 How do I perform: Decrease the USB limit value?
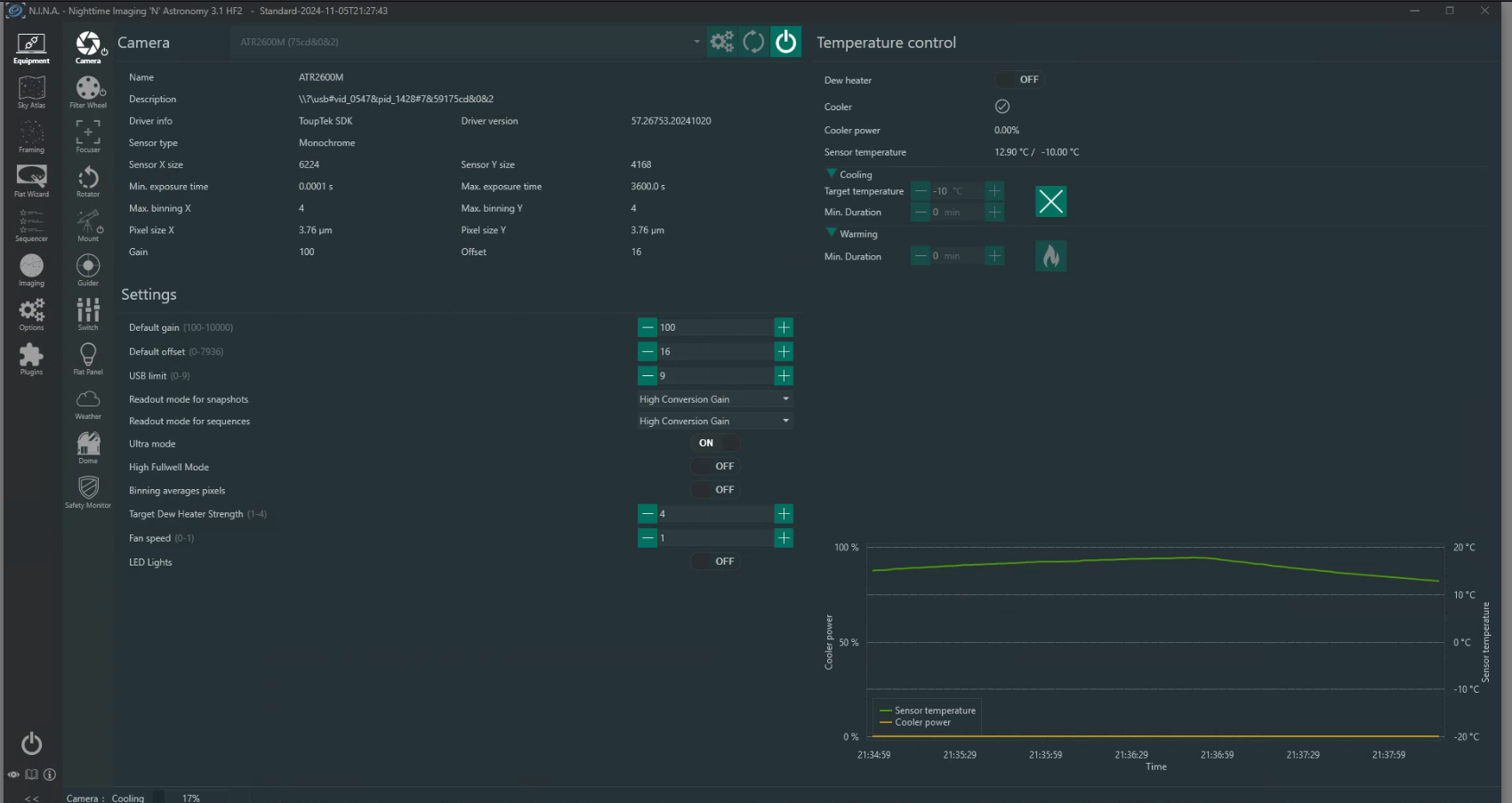click(x=647, y=376)
